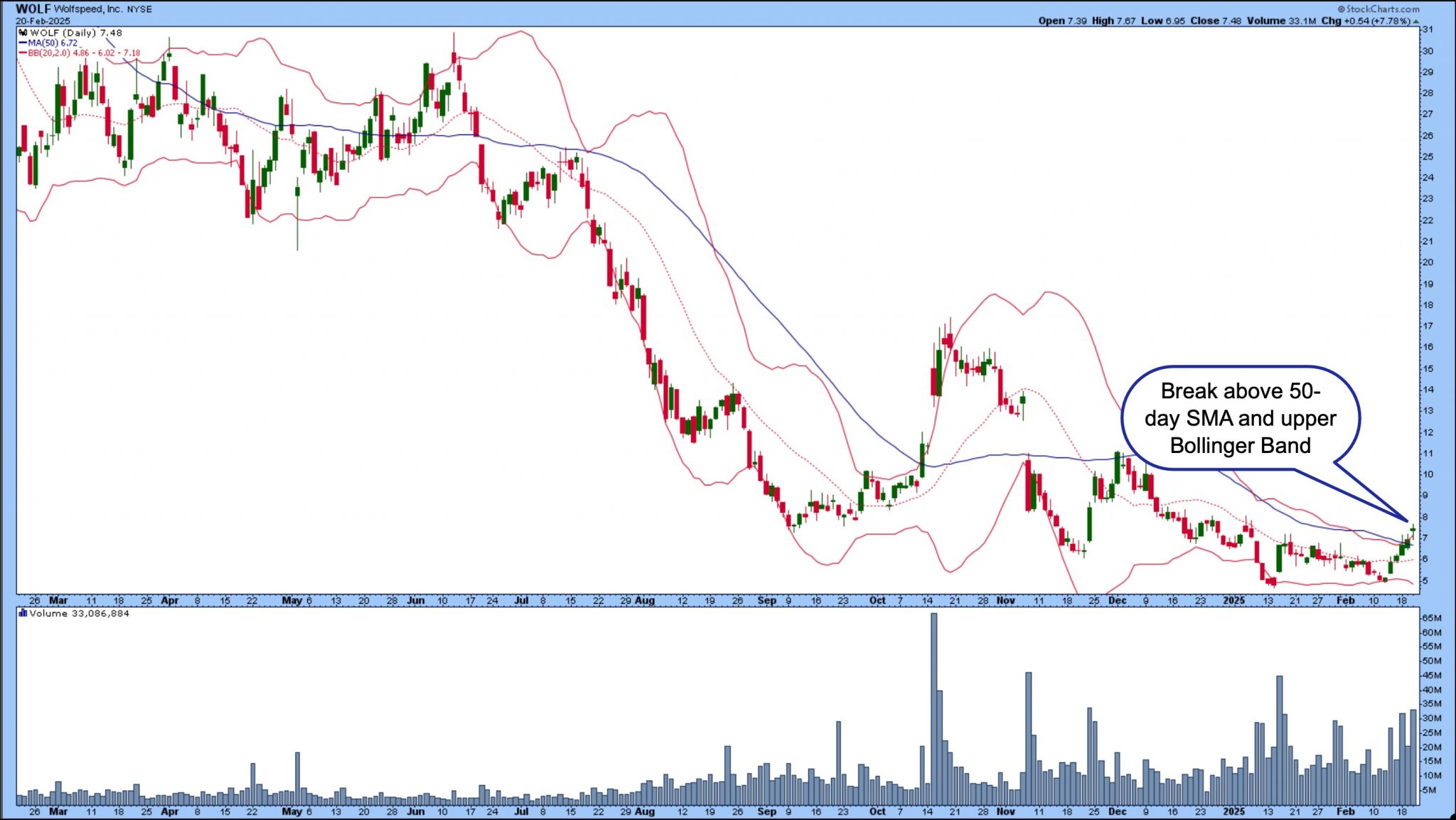1456x820 pixels.
Task: Click the green up arrow beside Chg
Action: click(1415, 21)
